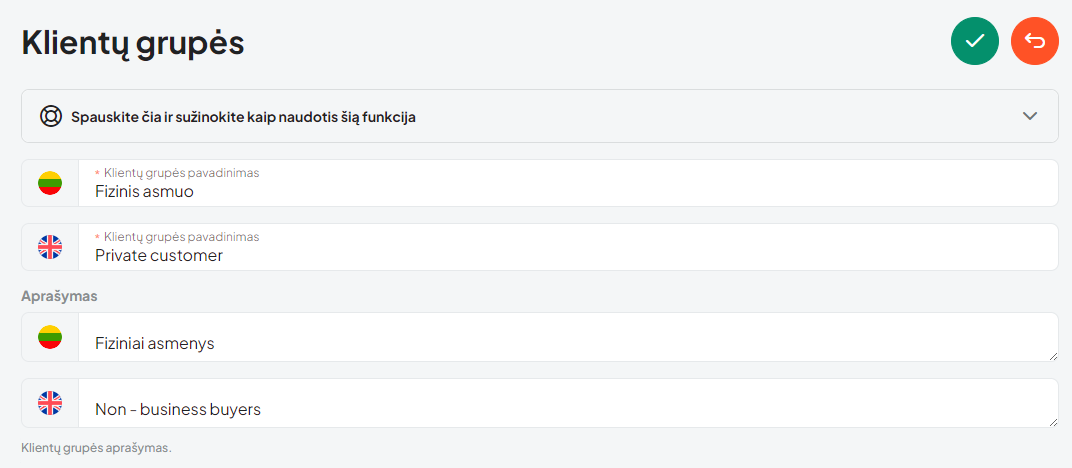The image size is (1072, 468).
Task: Click into the 'Non - business buyers' description textarea
Action: (x=568, y=403)
